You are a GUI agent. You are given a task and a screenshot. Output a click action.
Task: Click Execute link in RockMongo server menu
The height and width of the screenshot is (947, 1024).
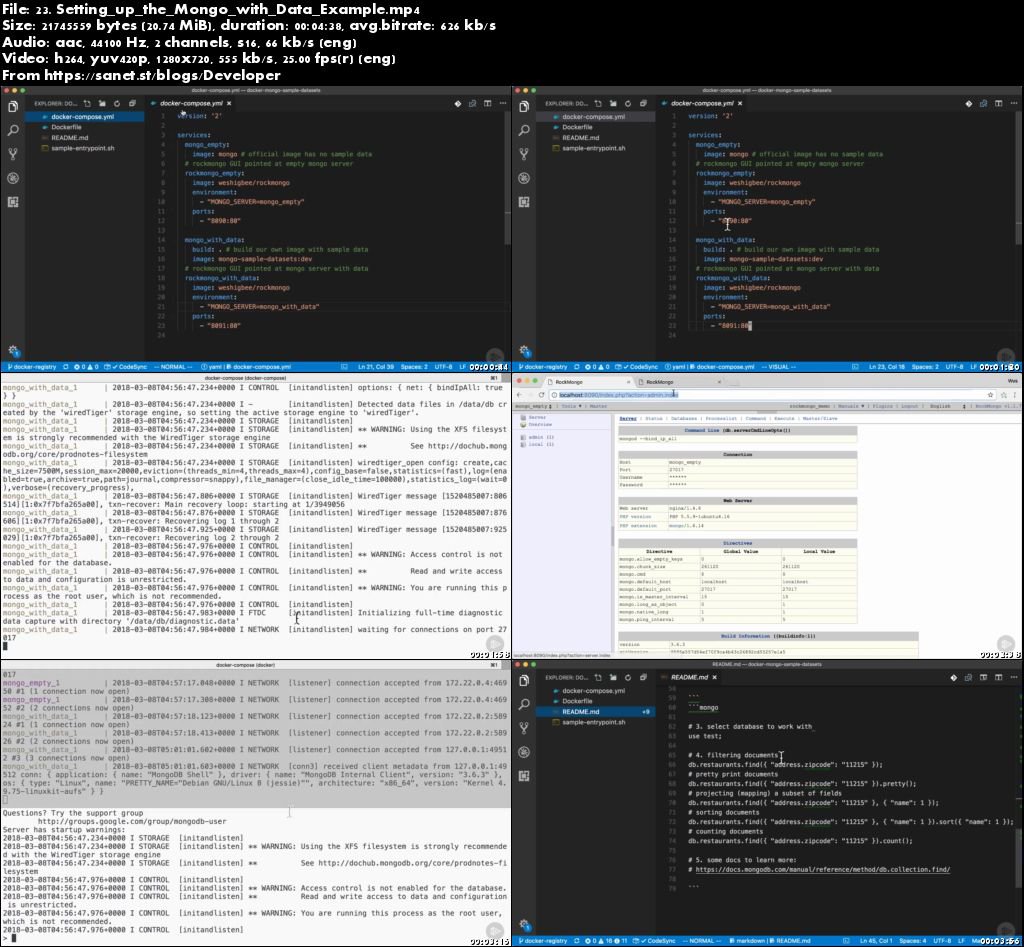[x=784, y=419]
